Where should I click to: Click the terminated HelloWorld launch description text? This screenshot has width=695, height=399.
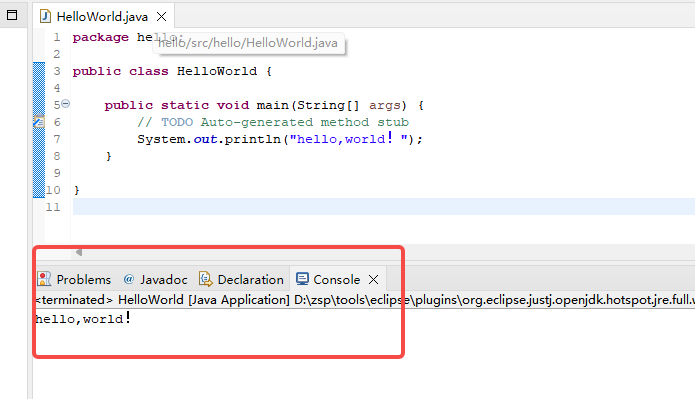tap(365, 300)
